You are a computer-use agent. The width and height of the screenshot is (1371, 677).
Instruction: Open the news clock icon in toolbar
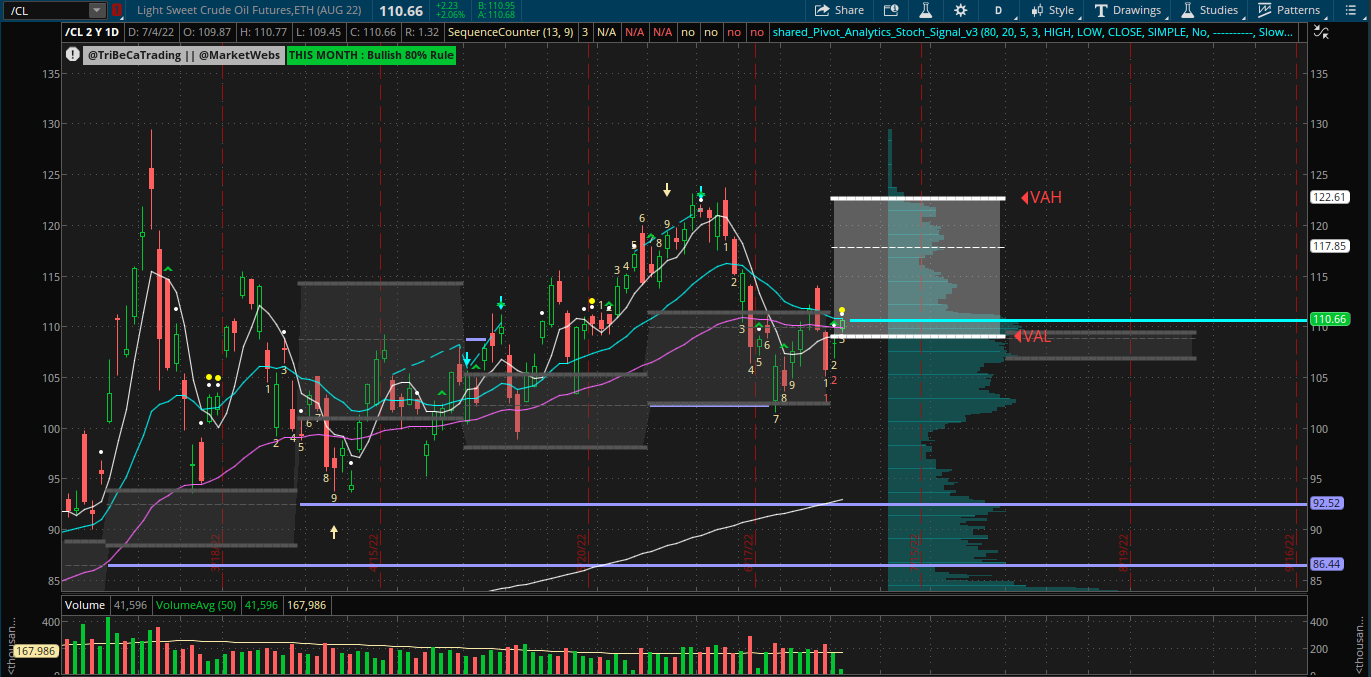pos(891,10)
